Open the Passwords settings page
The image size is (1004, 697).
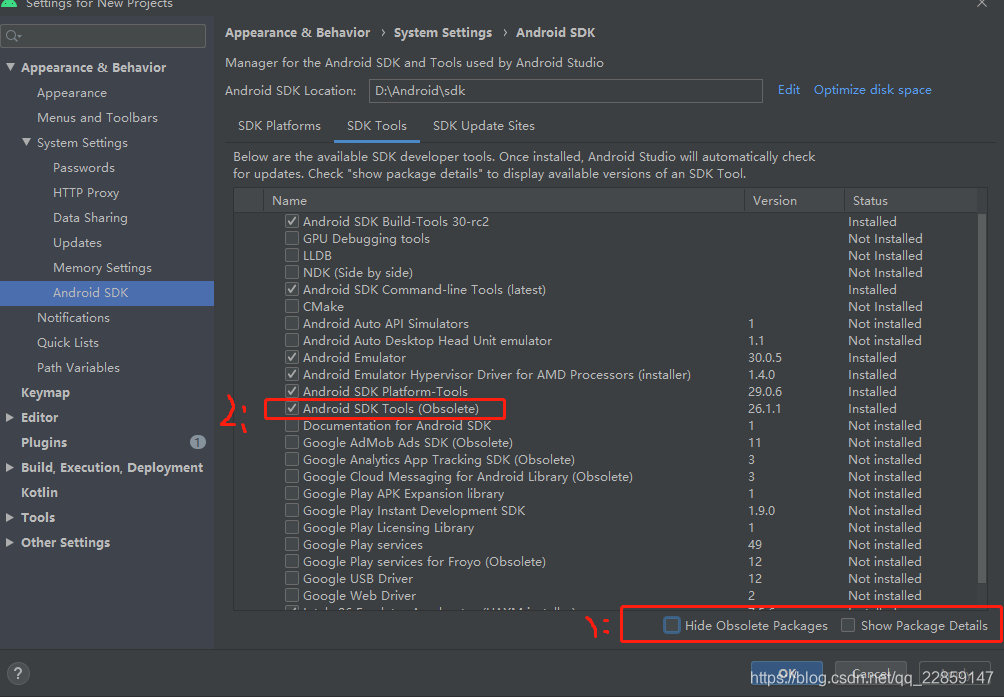point(84,168)
